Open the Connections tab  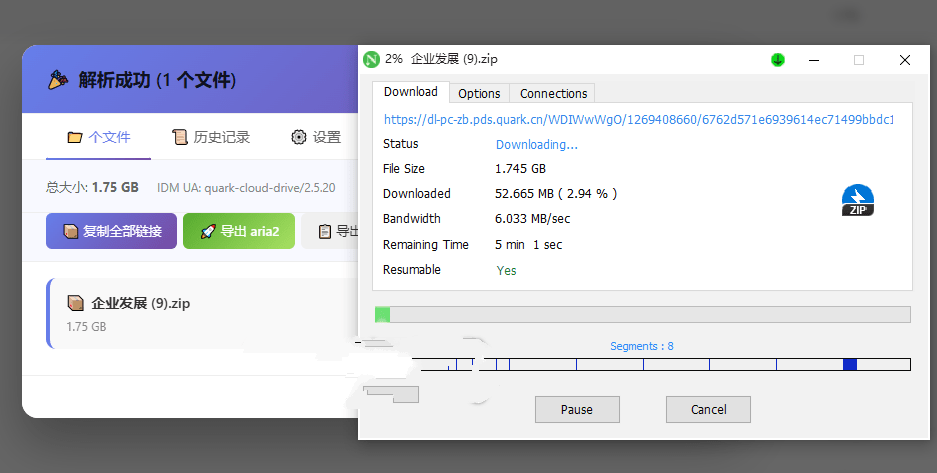click(x=553, y=93)
